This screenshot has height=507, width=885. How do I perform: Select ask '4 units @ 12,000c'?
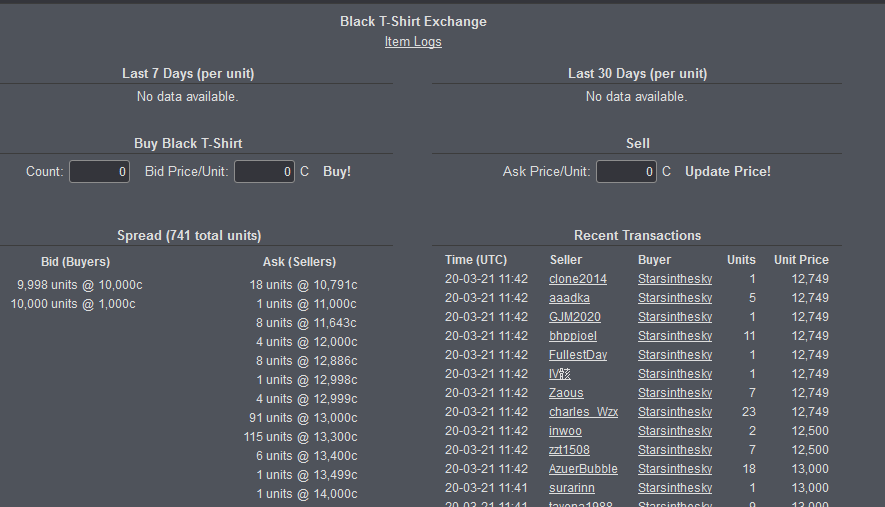(x=306, y=342)
